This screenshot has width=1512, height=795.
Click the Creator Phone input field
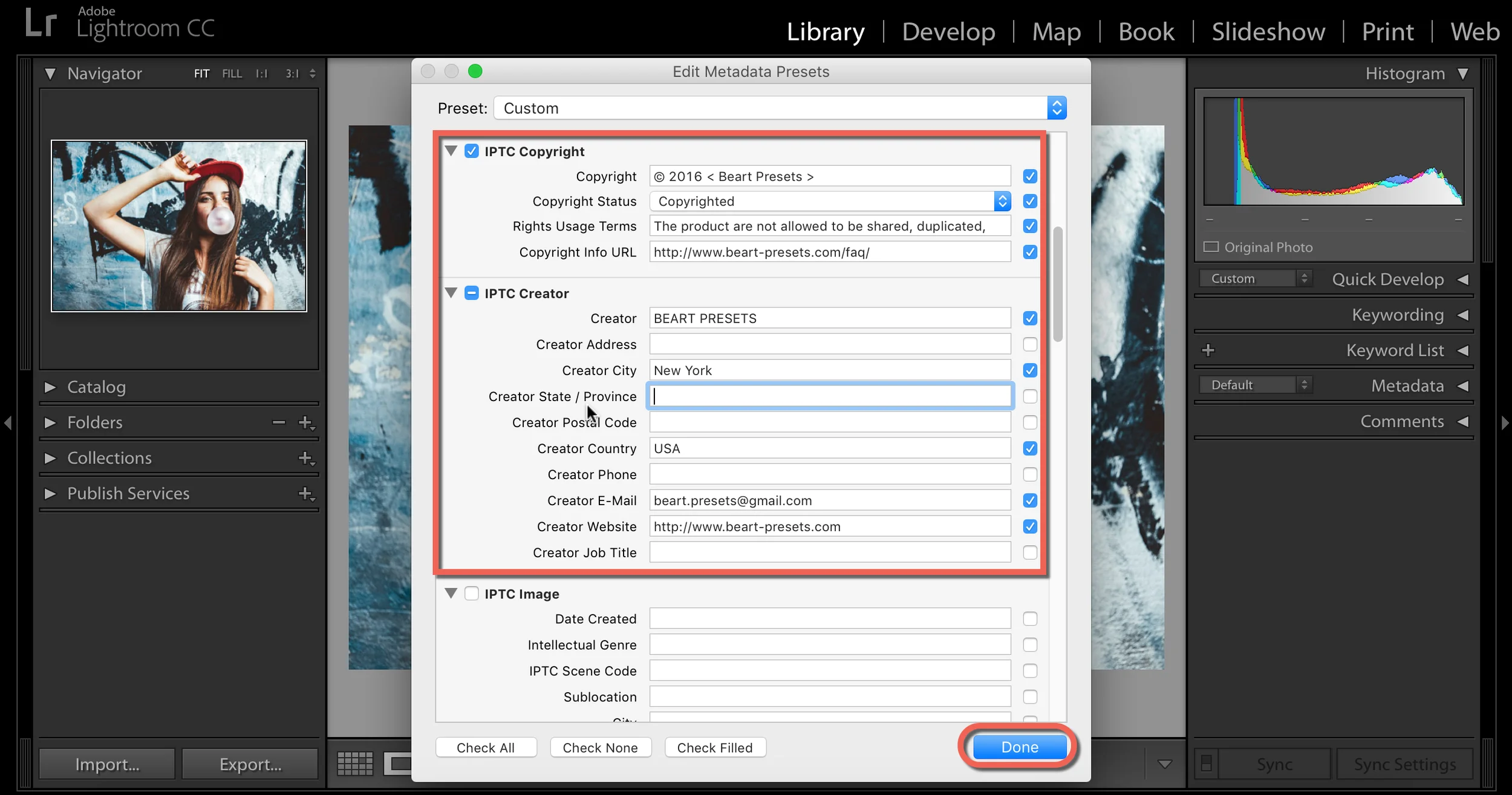830,474
